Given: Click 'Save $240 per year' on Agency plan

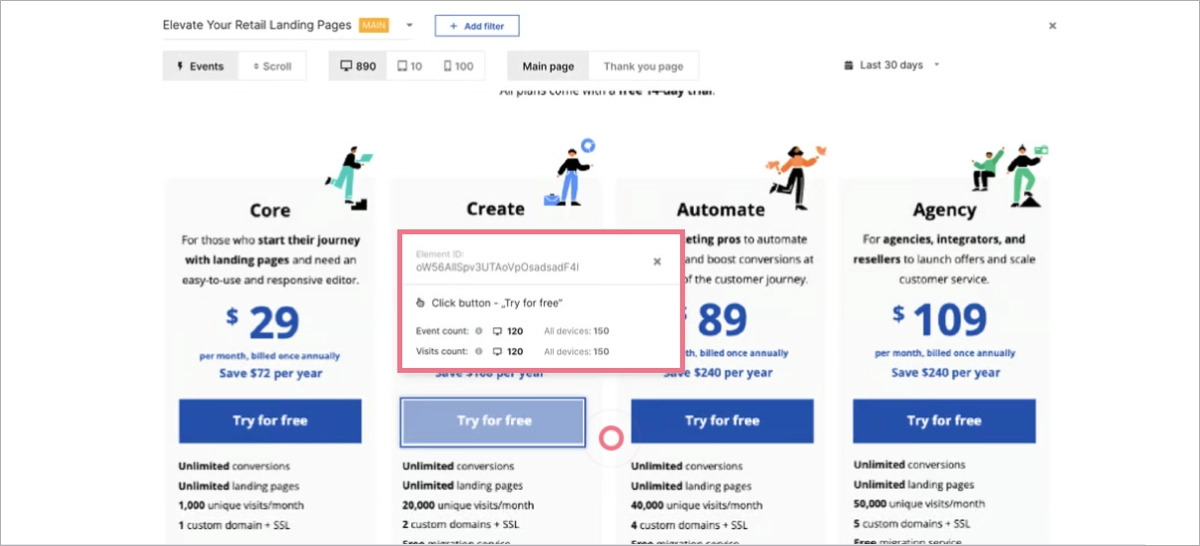Looking at the screenshot, I should pyautogui.click(x=944, y=373).
